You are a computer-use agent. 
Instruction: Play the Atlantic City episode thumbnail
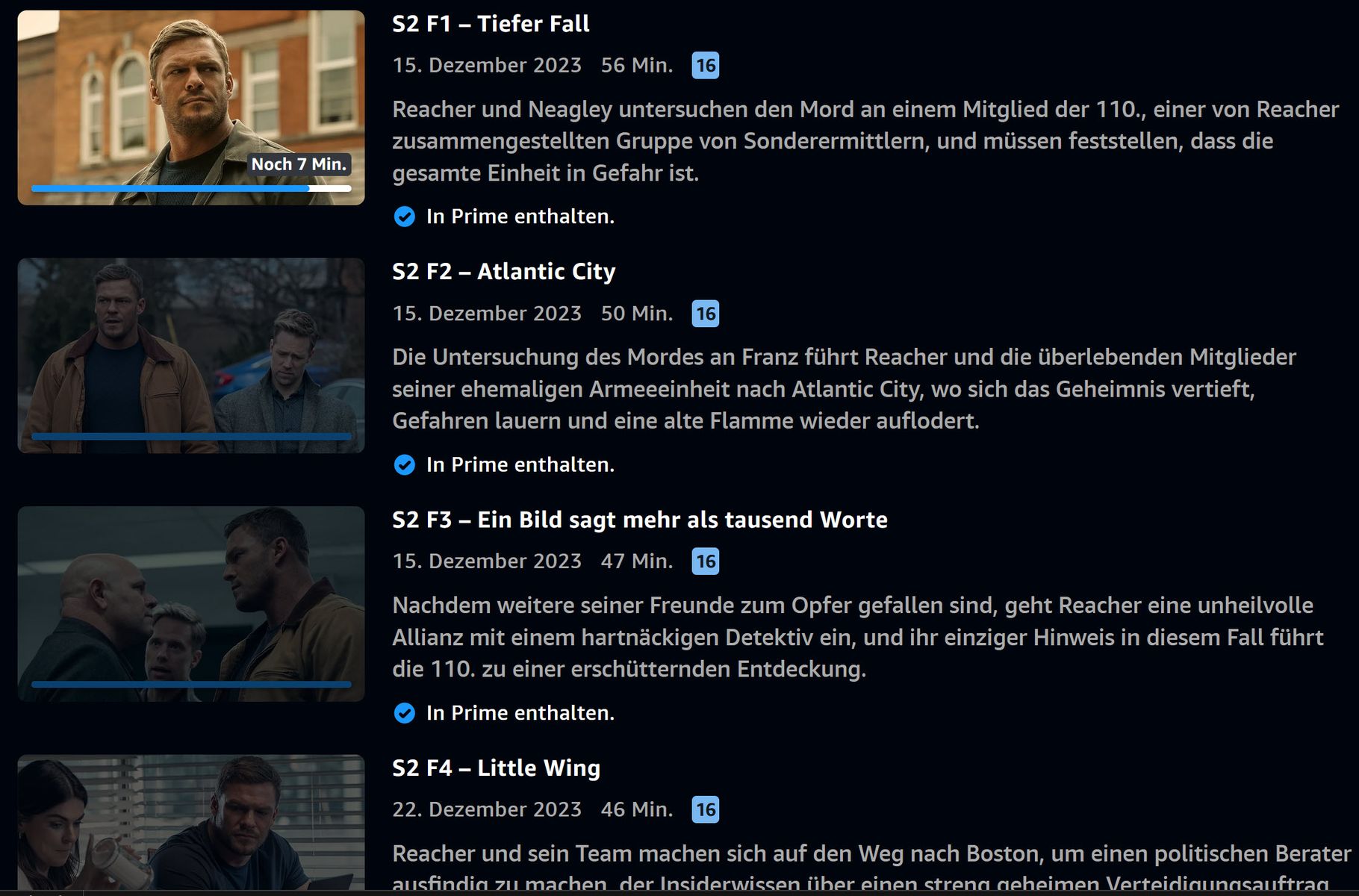click(x=191, y=355)
